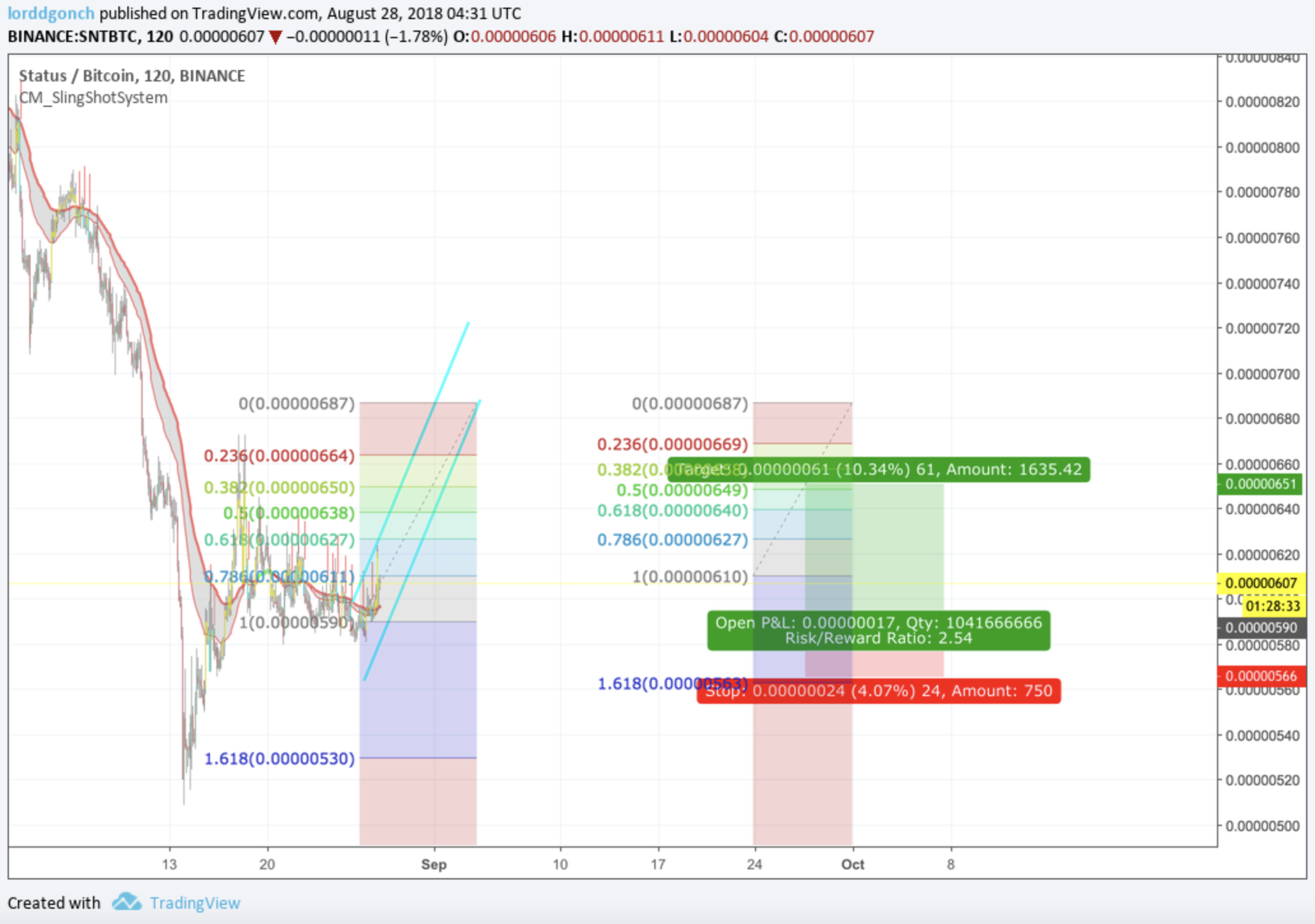Click the green 0.00000651 price axis tag

1260,484
